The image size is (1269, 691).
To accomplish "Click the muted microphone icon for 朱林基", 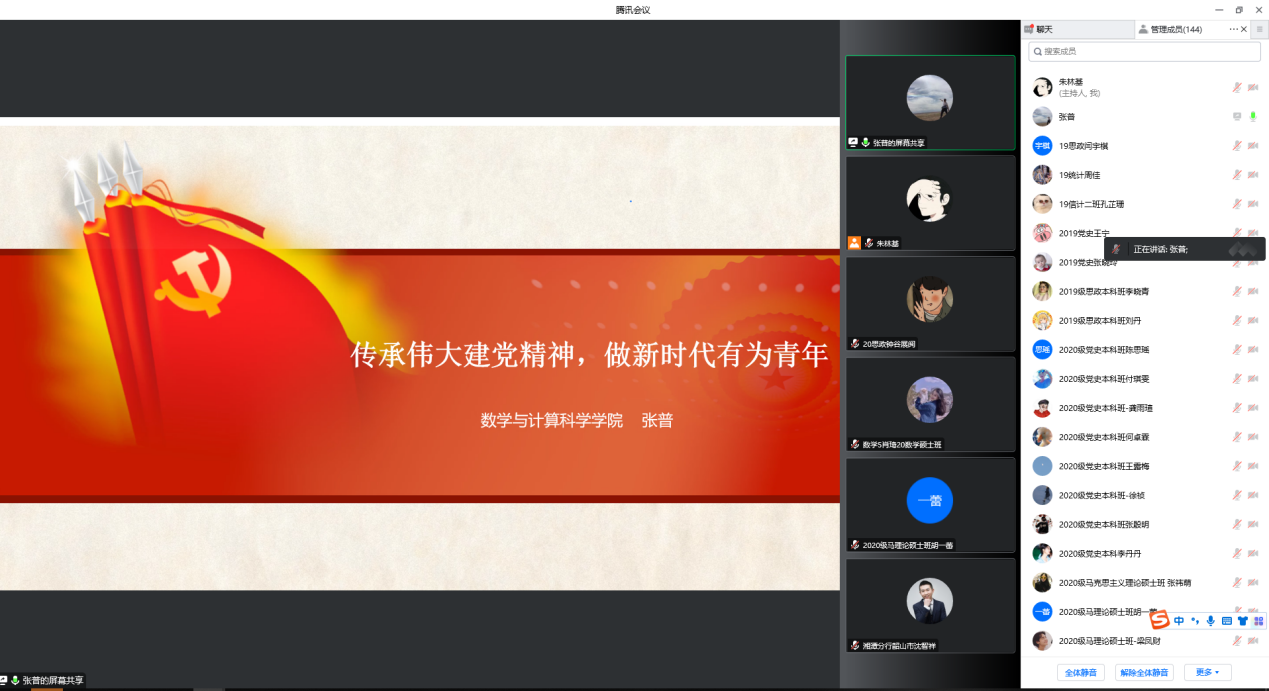I will (1237, 88).
